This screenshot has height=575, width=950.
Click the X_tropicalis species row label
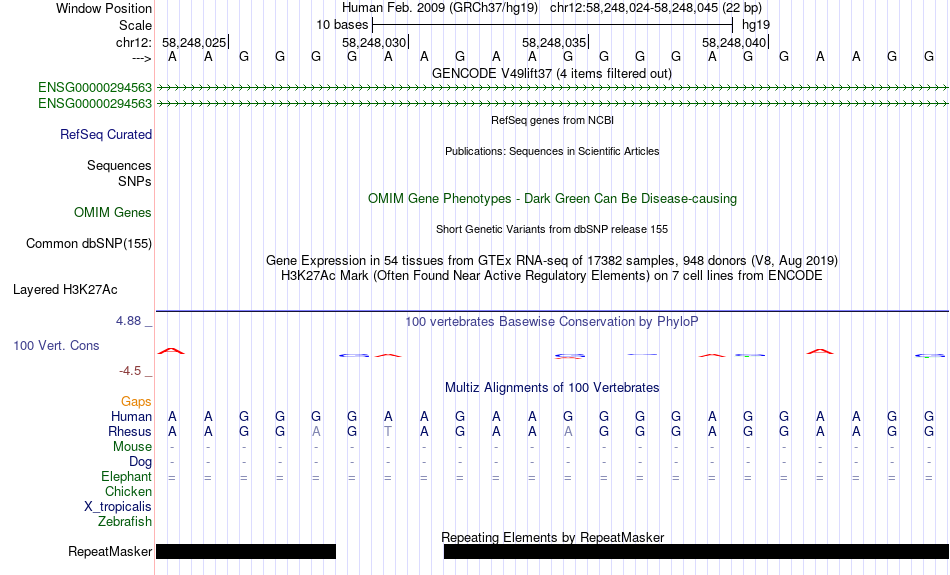pos(118,507)
